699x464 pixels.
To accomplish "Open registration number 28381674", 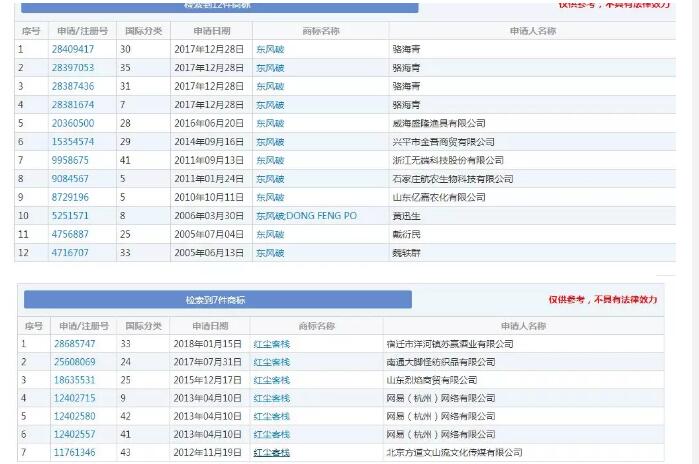I will pos(73,105).
